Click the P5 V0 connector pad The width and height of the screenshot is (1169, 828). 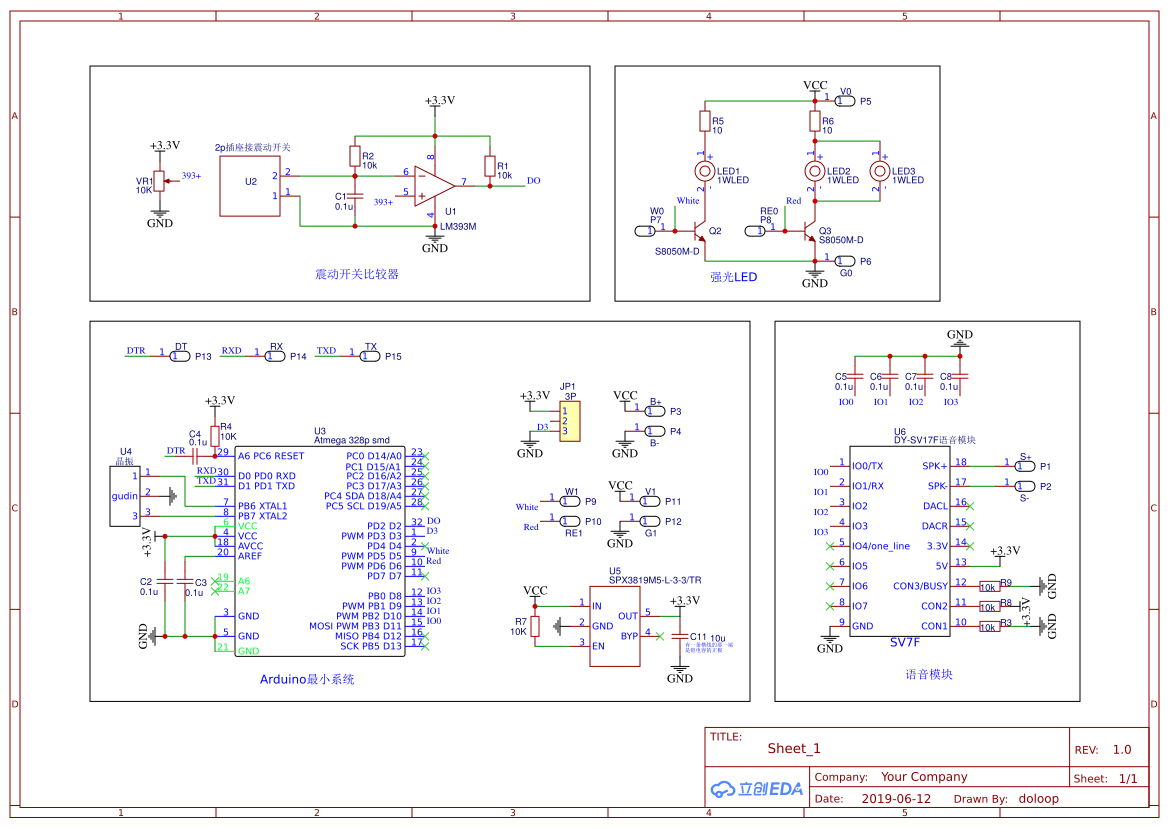tap(844, 101)
